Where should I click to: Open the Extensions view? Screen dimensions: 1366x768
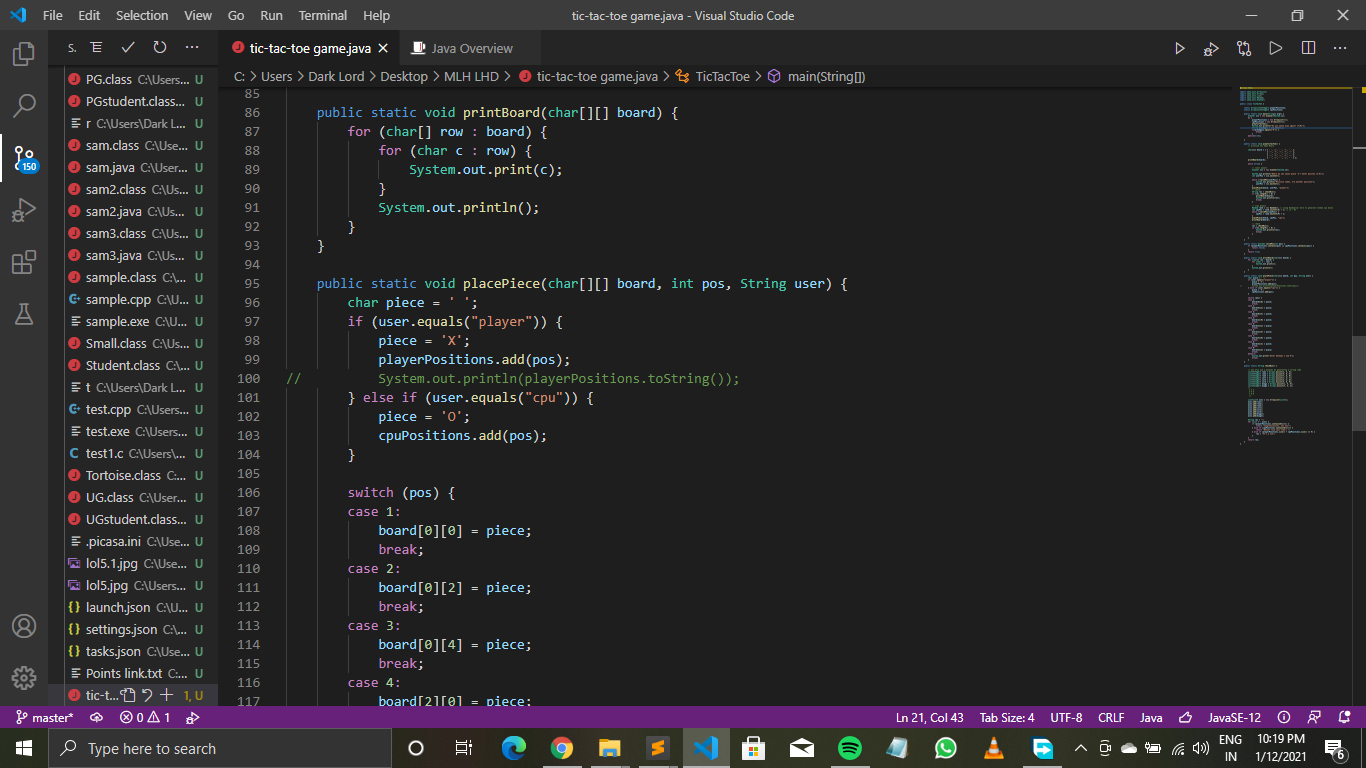[24, 262]
